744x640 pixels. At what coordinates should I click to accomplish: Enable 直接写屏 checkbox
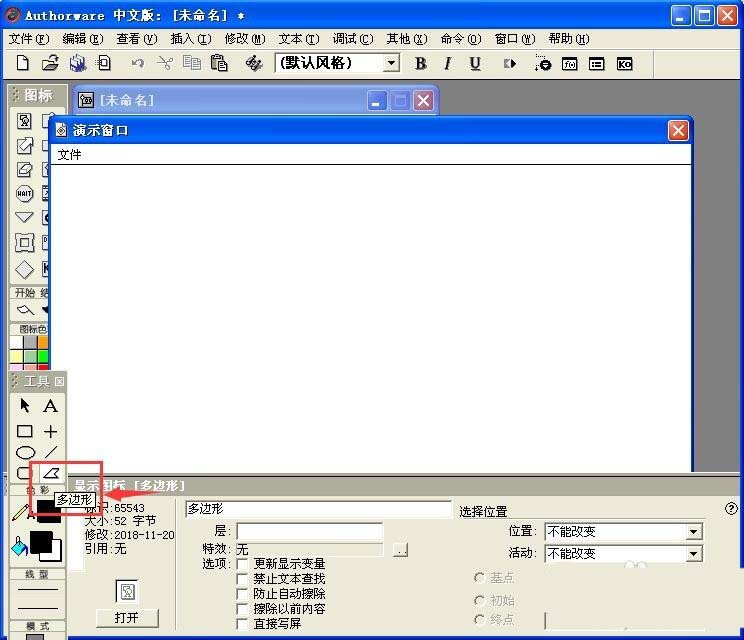click(242, 623)
